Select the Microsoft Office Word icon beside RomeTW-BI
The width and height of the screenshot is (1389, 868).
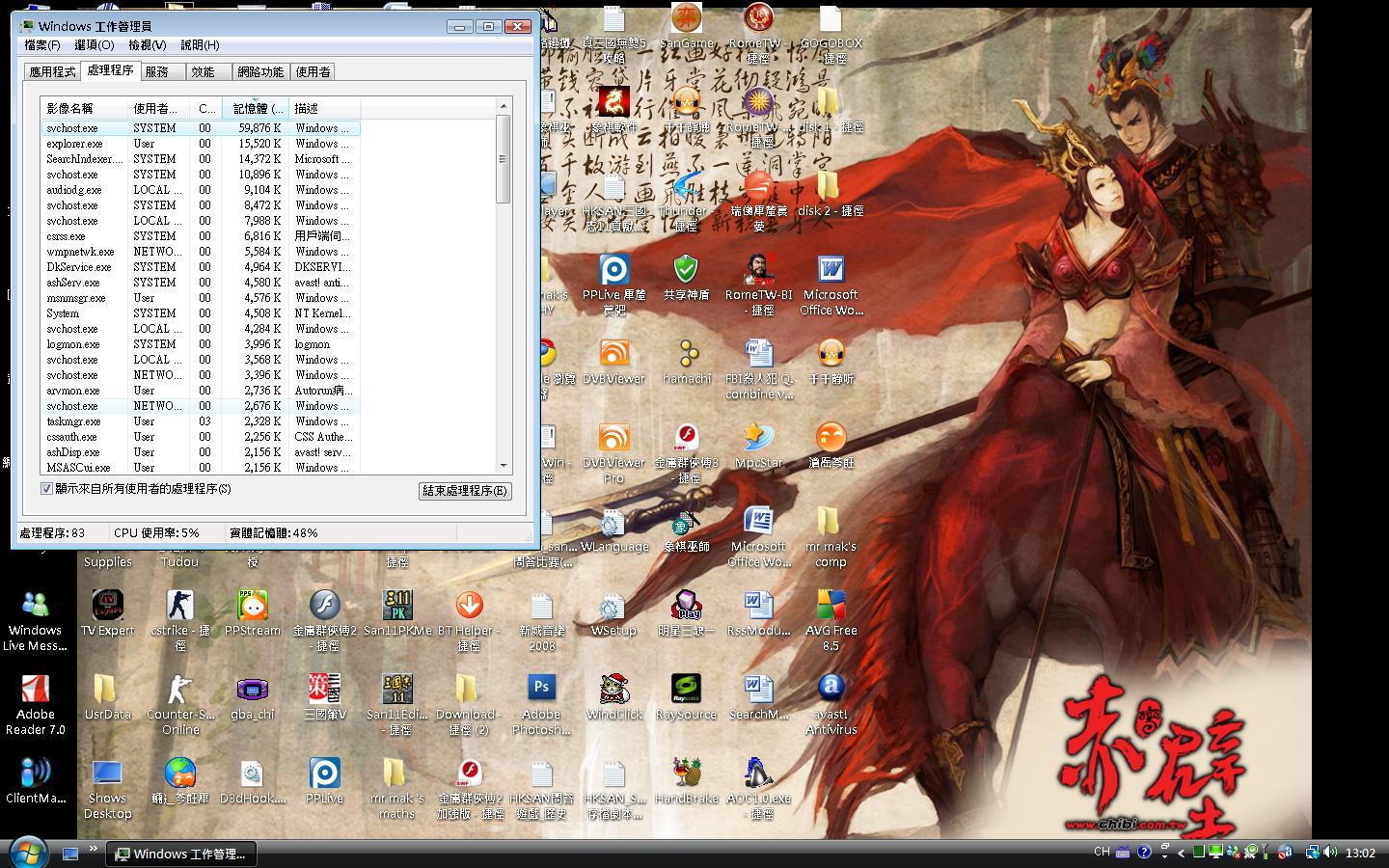click(x=831, y=285)
